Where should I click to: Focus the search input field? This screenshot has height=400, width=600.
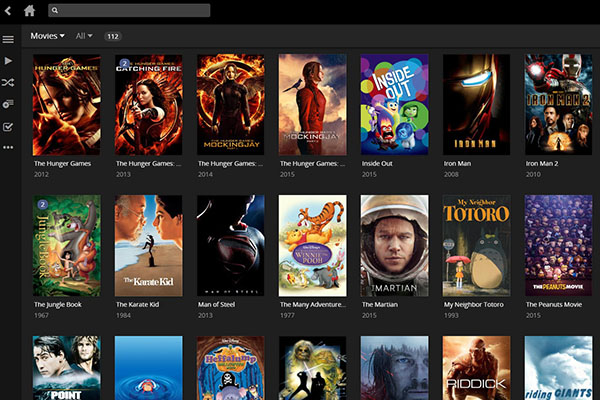(129, 10)
